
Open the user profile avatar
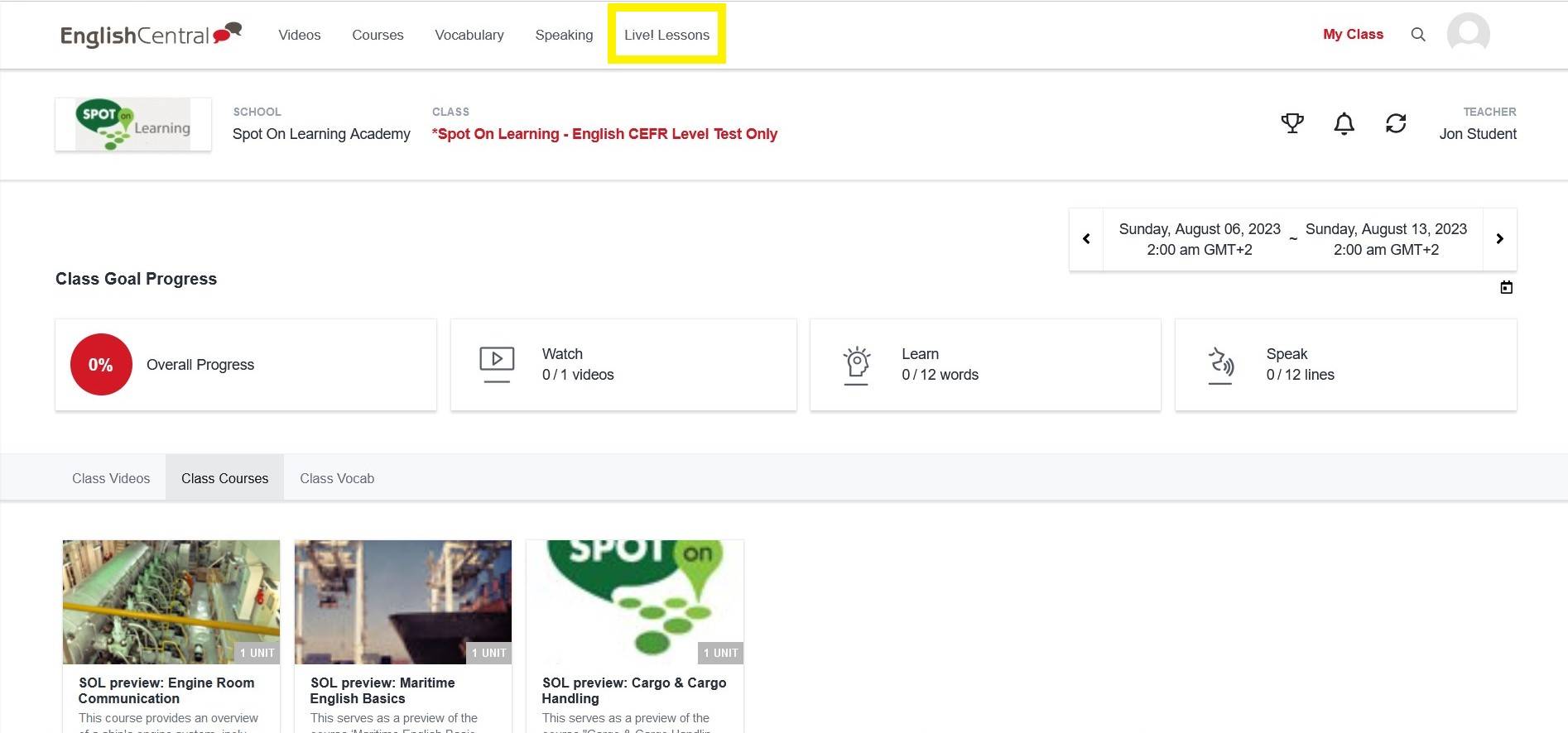(x=1468, y=35)
